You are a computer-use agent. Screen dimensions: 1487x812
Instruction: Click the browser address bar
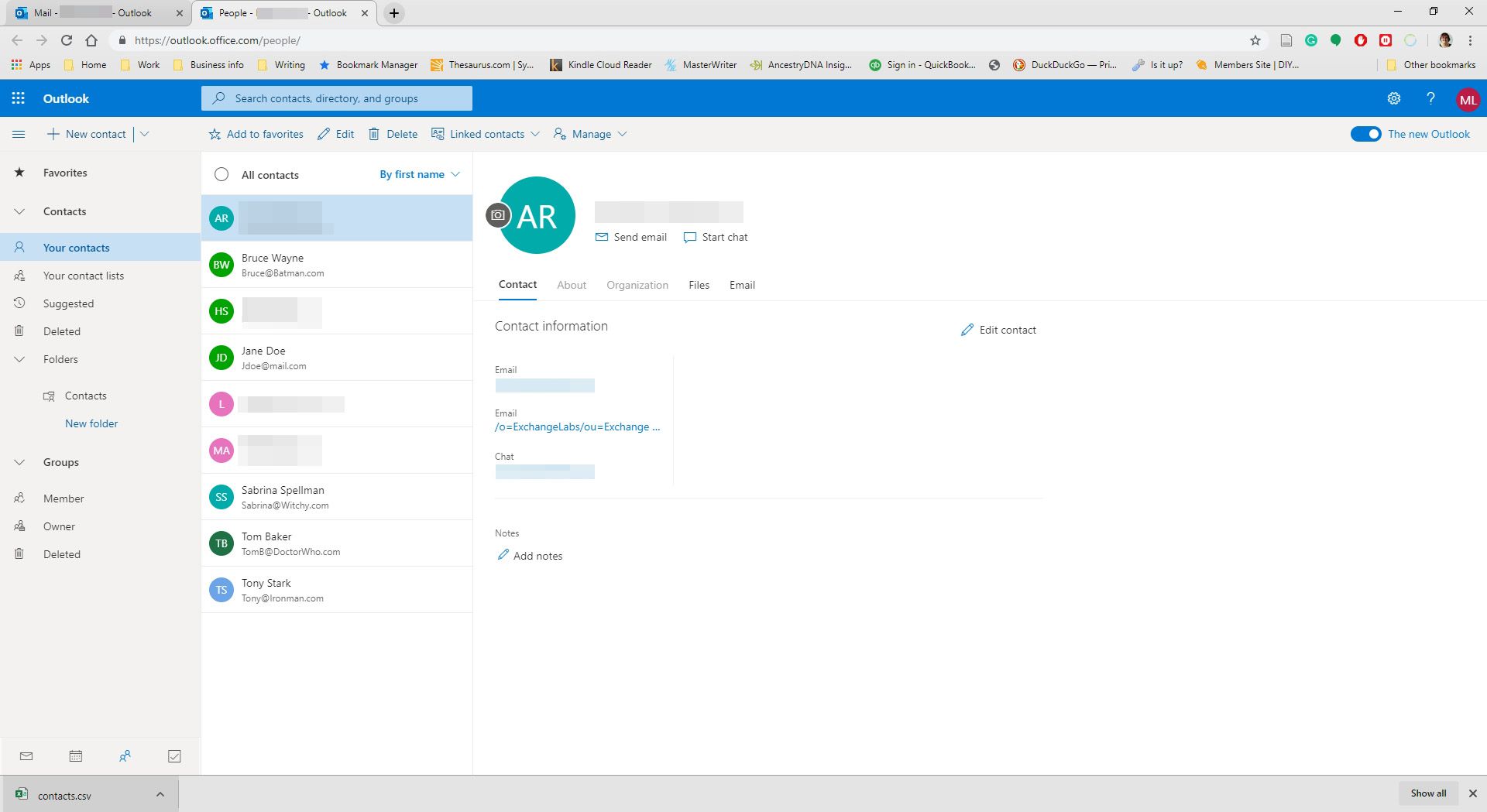682,40
